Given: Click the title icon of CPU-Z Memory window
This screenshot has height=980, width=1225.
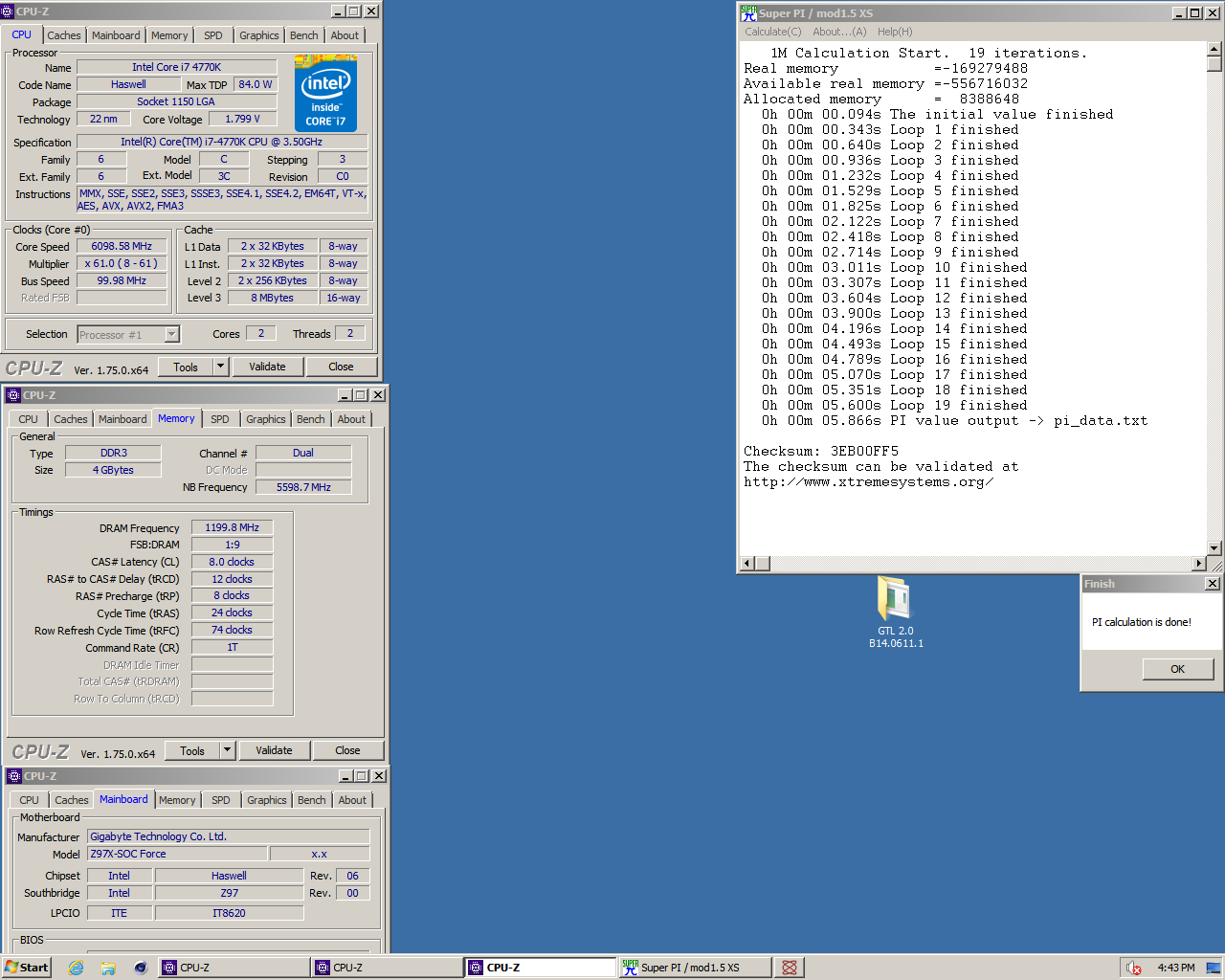Looking at the screenshot, I should click(x=13, y=395).
